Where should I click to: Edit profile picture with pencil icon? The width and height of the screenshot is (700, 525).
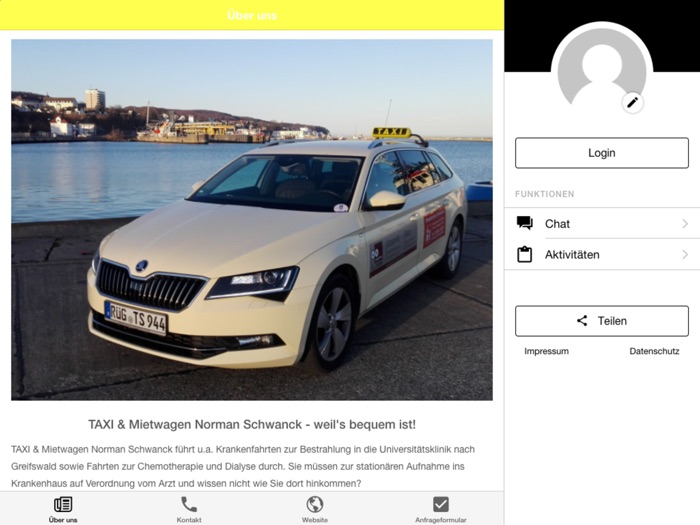[x=632, y=103]
